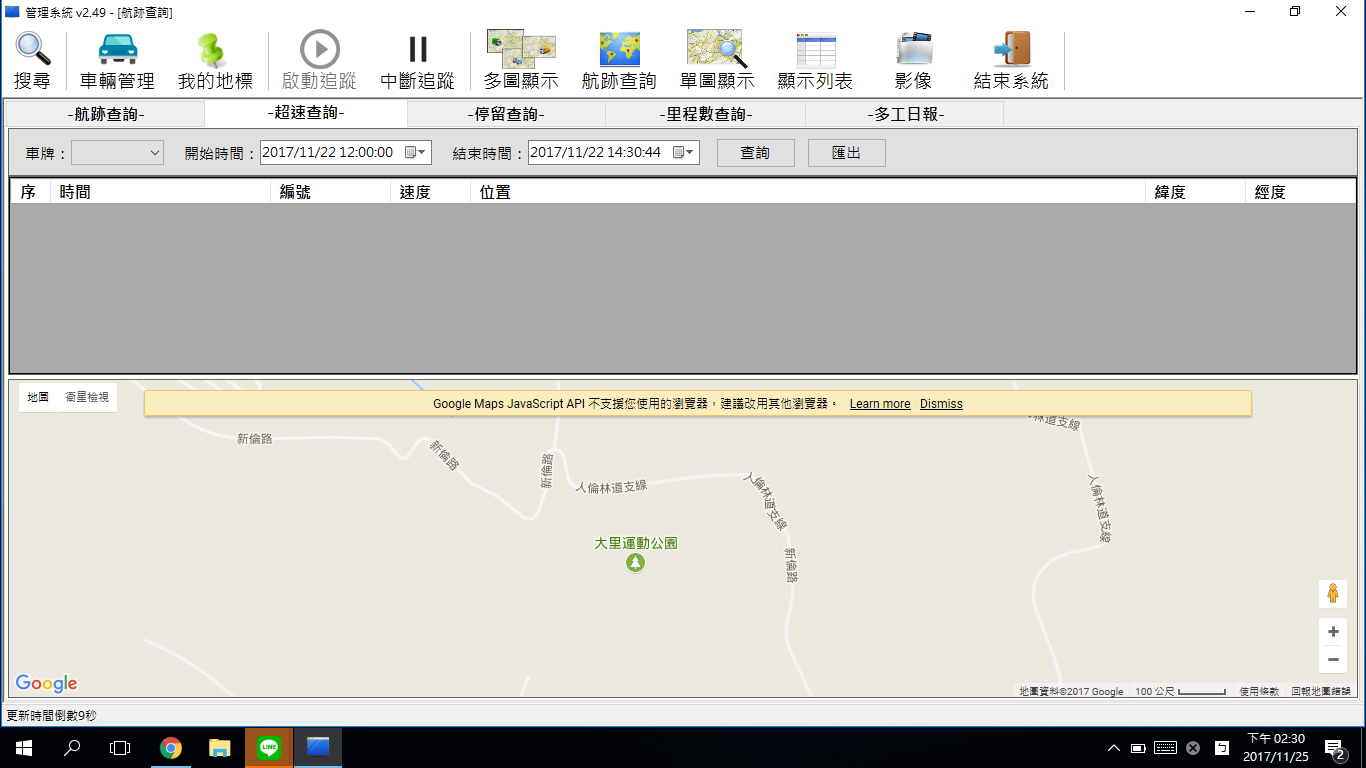Switch to the 里程數查詢 tab
This screenshot has width=1366, height=768.
705,114
